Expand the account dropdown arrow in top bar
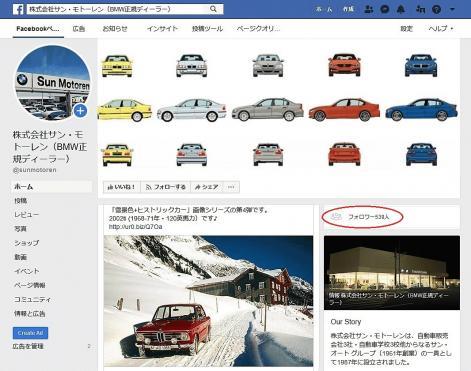Viewport: 471px width, 371px height. [x=452, y=9]
